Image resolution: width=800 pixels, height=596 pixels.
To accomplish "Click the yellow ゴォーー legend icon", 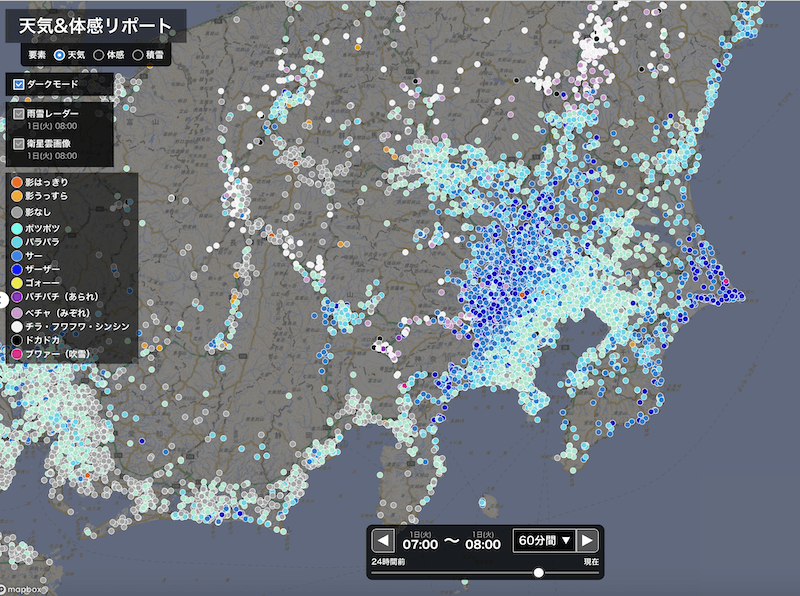I will (16, 283).
